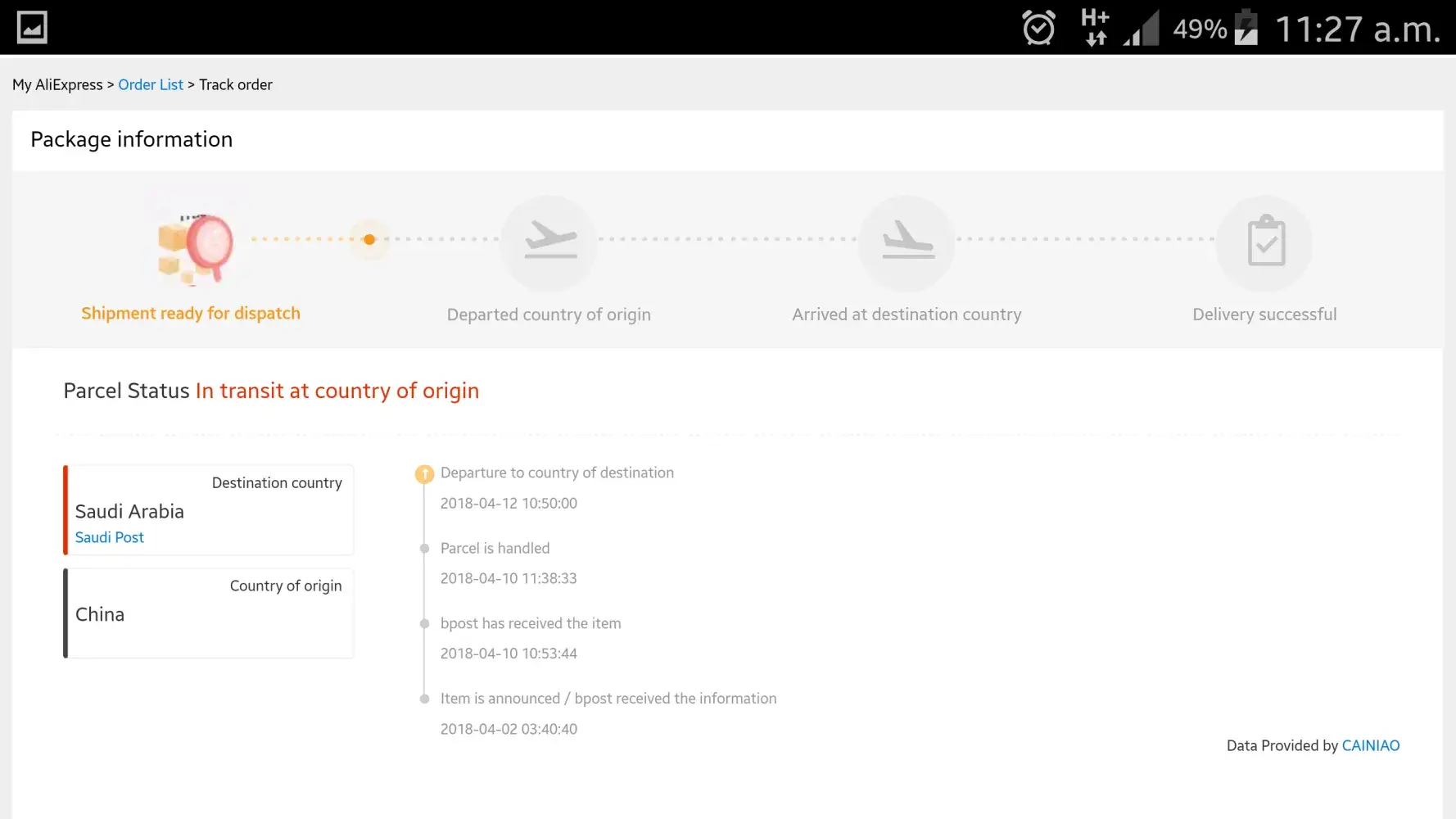1456x819 pixels.
Task: Tap the battery charging icon
Action: coord(1246,27)
